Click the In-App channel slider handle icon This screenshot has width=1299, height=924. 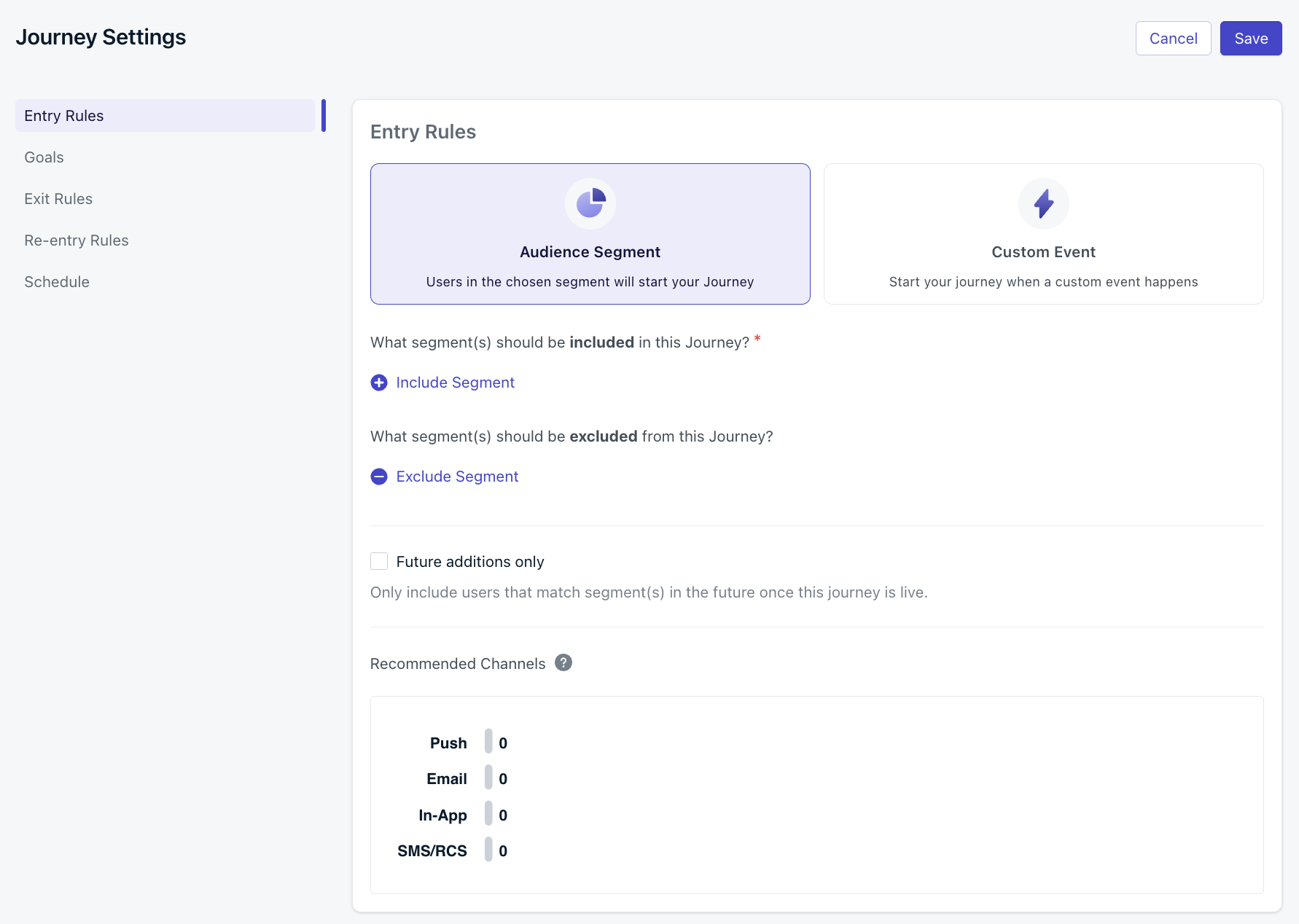pos(487,814)
